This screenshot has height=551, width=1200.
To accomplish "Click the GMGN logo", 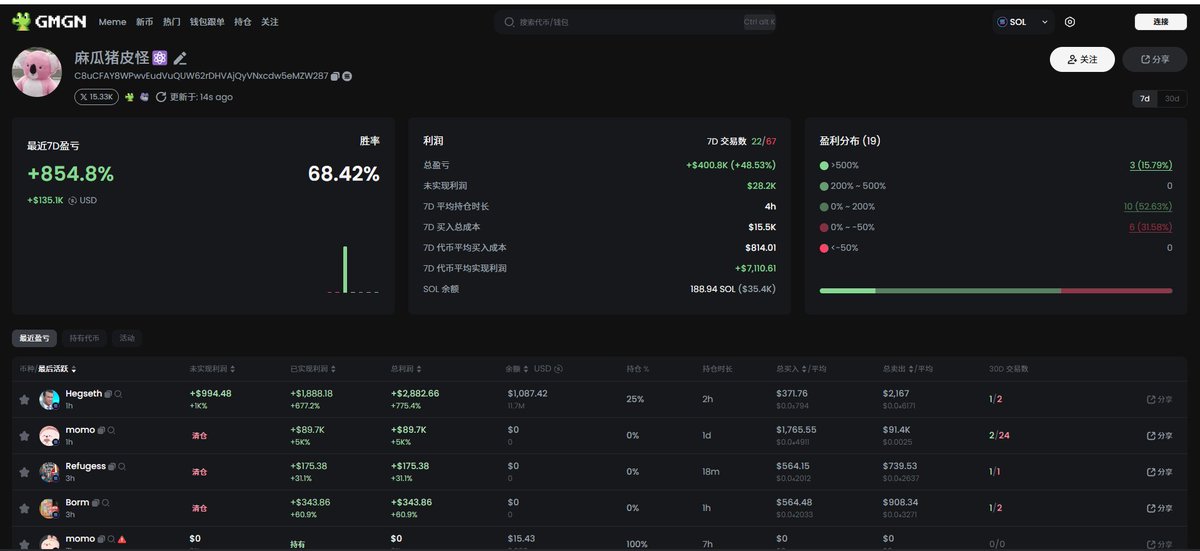I will click(51, 21).
